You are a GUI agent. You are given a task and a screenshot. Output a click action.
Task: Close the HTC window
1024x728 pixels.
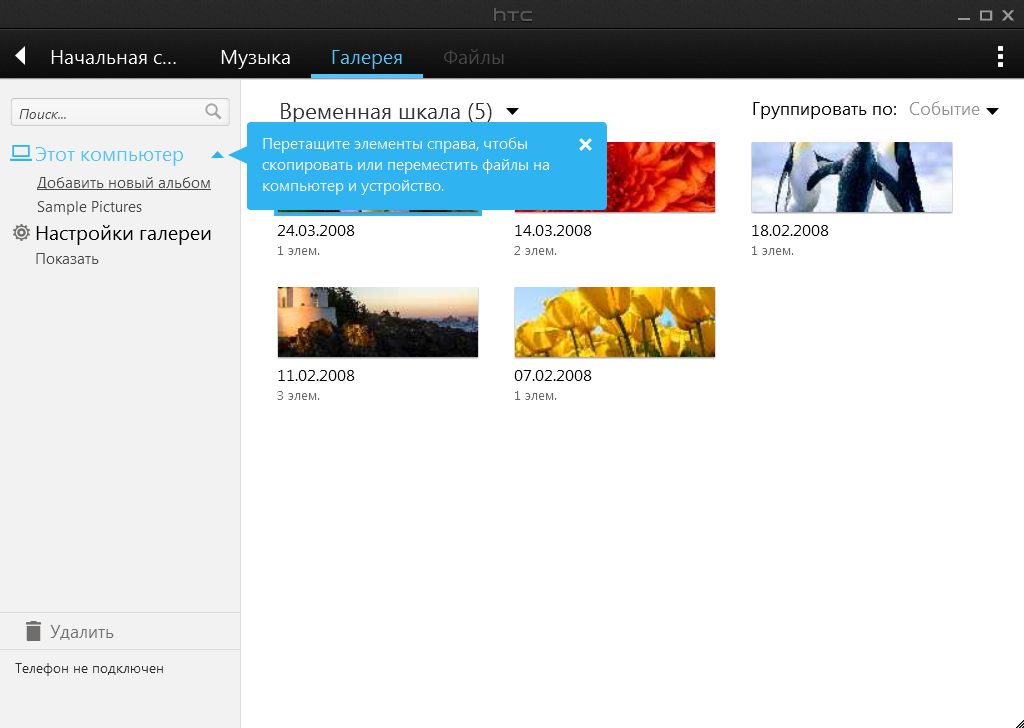1008,15
